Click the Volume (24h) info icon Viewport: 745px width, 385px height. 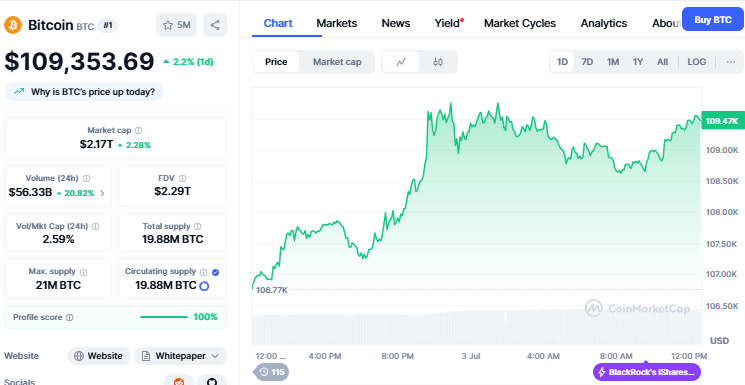[86, 179]
